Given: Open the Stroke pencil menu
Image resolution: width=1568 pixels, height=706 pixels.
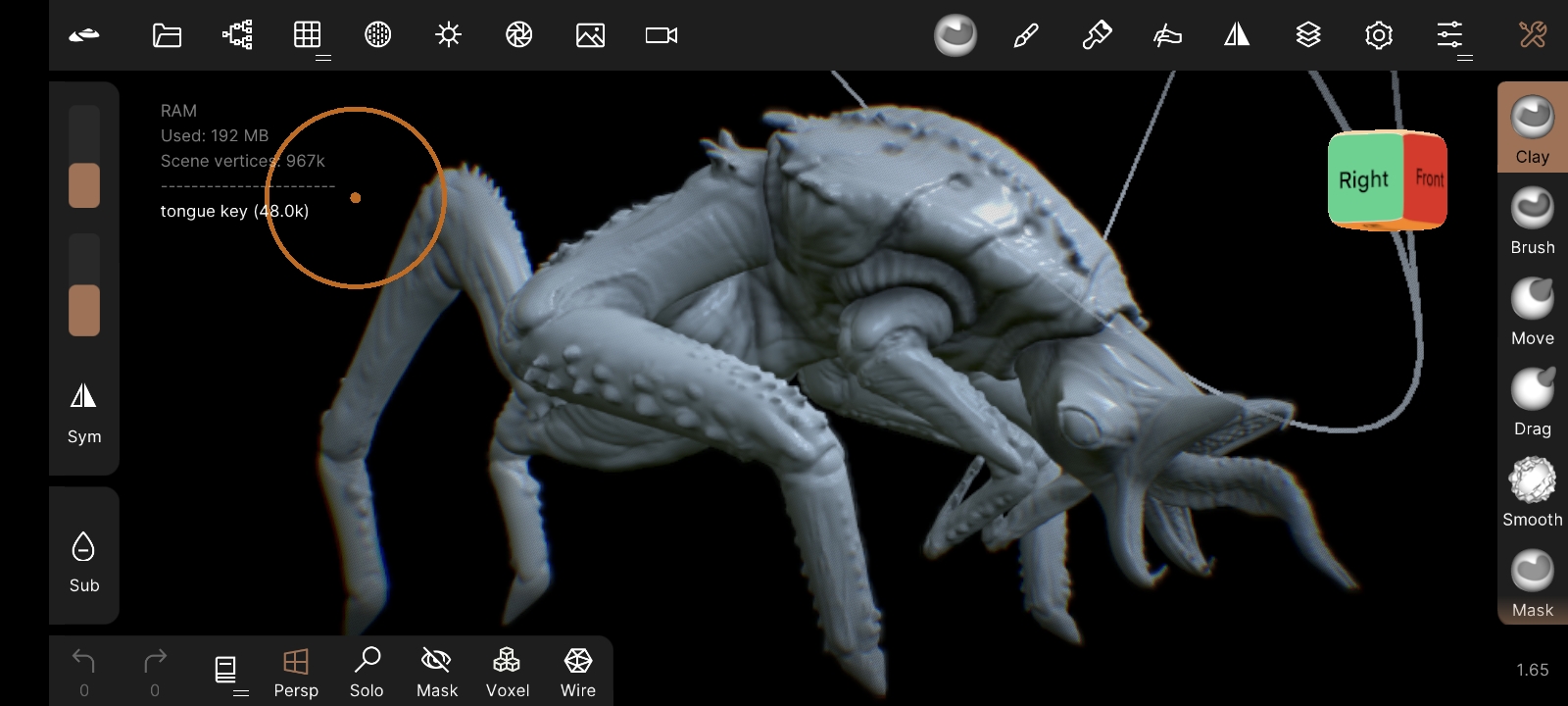Looking at the screenshot, I should (1026, 35).
